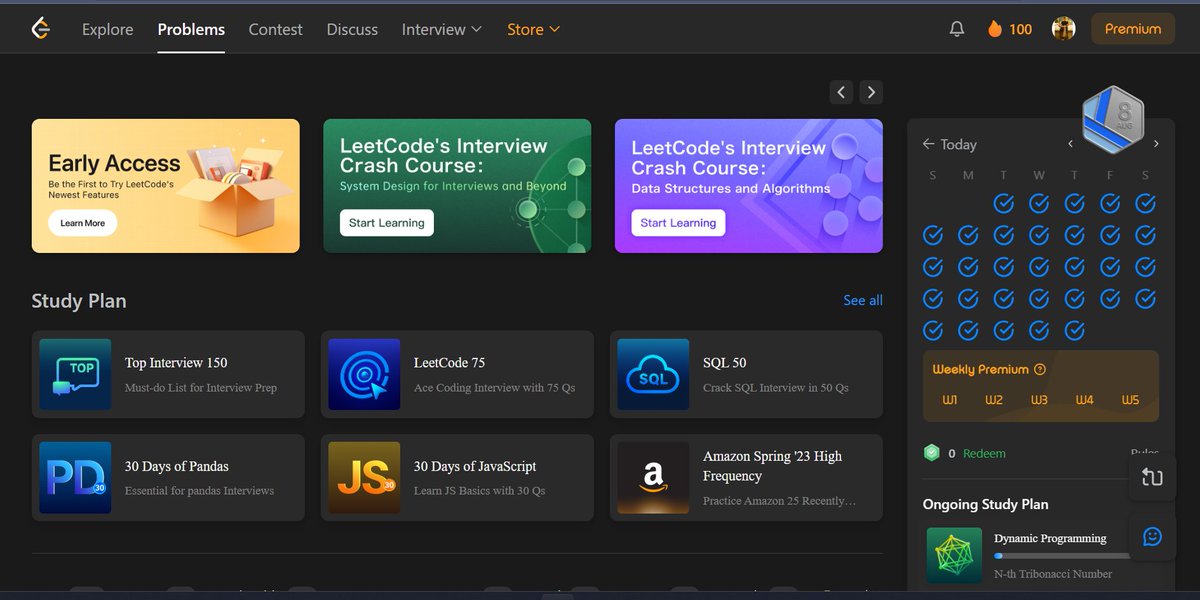Image resolution: width=1200 pixels, height=600 pixels.
Task: Open the Store dropdown menu
Action: coord(533,29)
